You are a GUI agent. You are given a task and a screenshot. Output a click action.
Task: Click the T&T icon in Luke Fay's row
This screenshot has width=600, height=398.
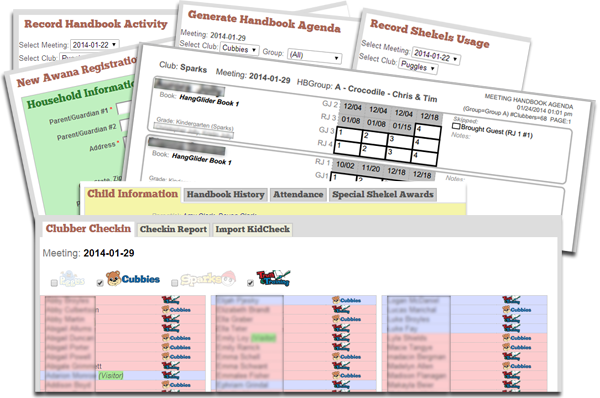pyautogui.click(x=511, y=328)
